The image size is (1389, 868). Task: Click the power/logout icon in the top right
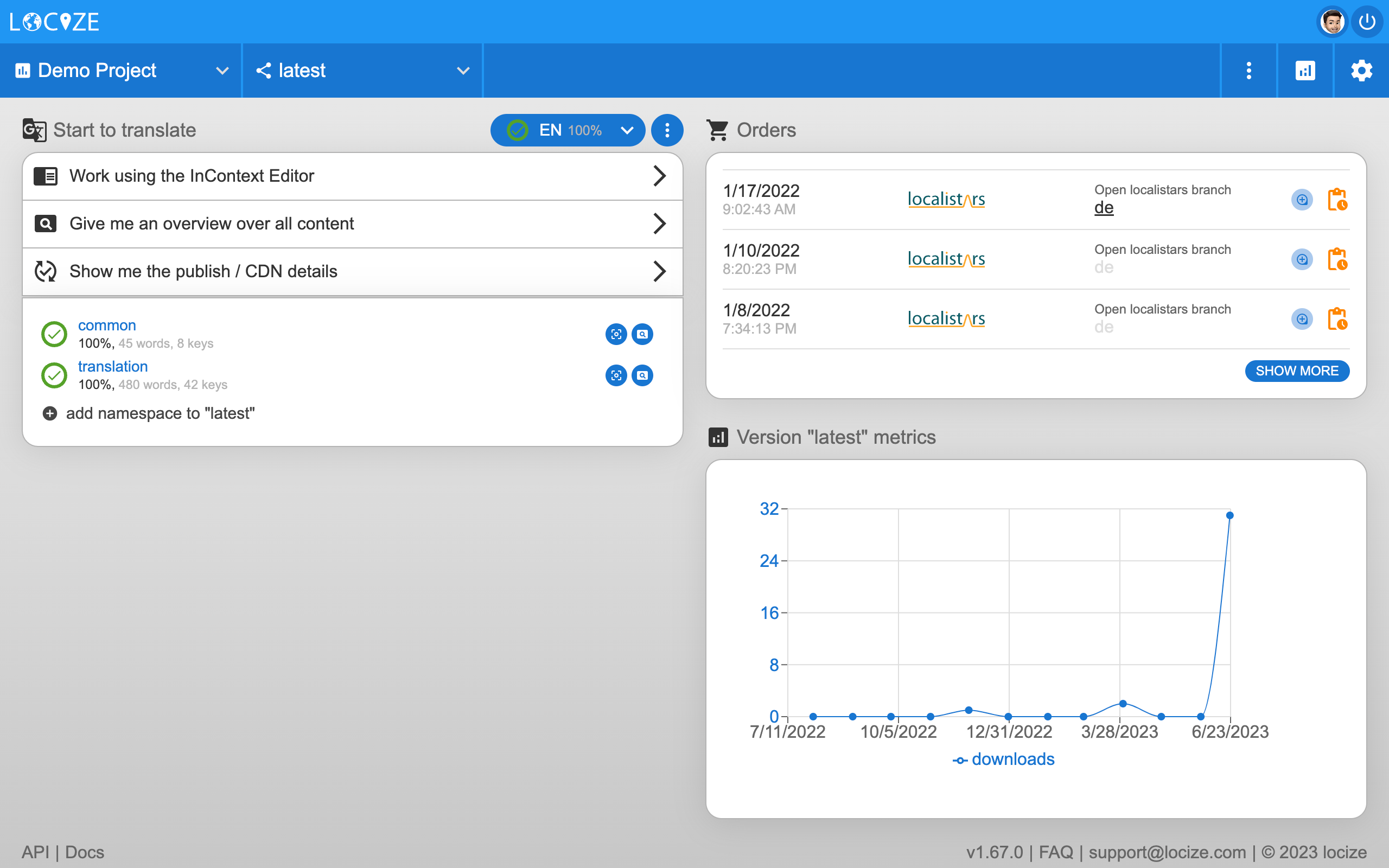point(1367,21)
